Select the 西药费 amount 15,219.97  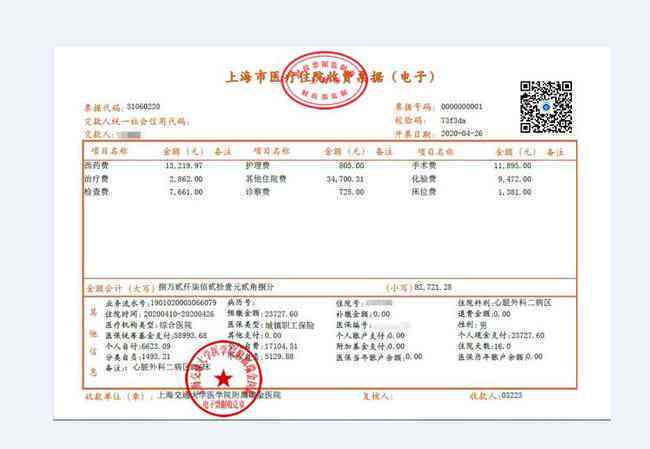184,165
